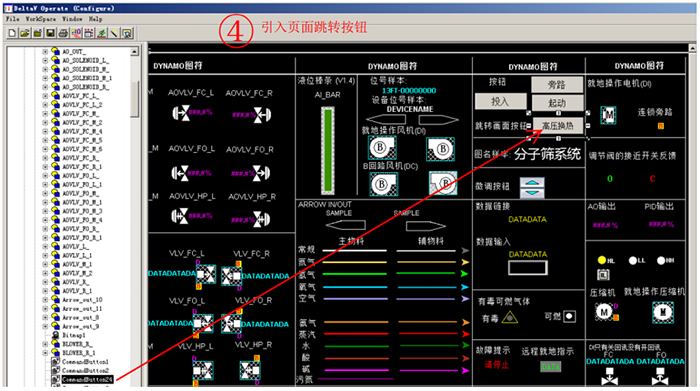Click the New document toolbar icon
Viewport: 700px width, 391px height.
click(x=12, y=33)
